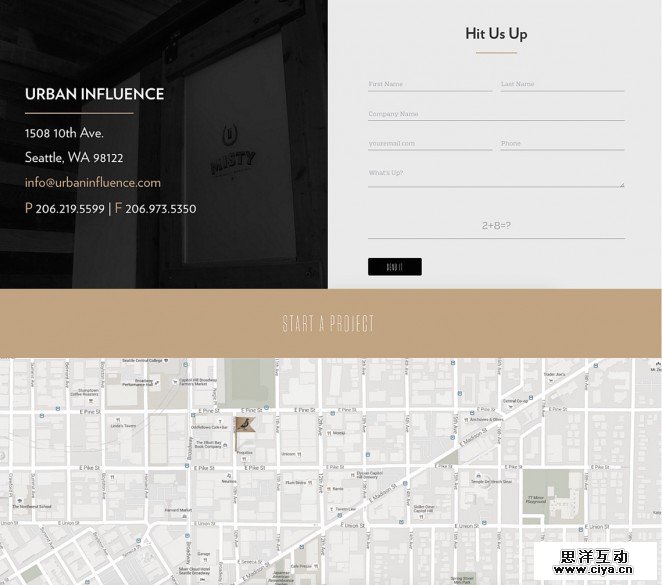Focus the Company Name input
Screen dimensions: 662x585
click(x=495, y=114)
